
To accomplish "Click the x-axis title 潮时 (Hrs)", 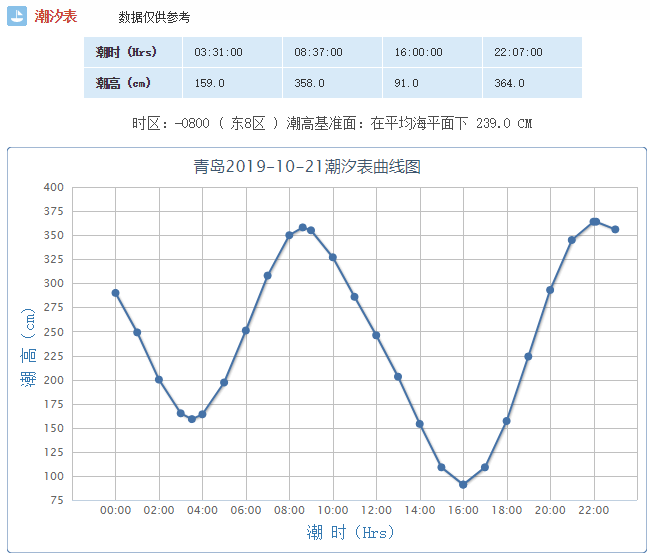I will click(x=350, y=532).
